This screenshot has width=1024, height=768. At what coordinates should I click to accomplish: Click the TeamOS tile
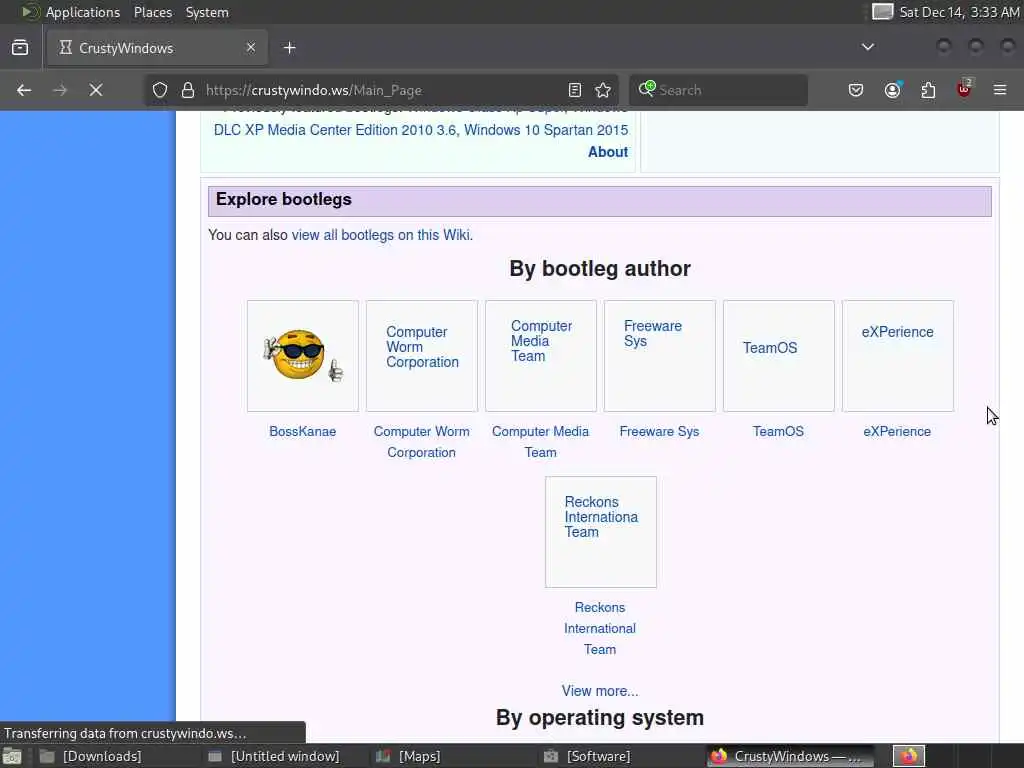click(778, 356)
